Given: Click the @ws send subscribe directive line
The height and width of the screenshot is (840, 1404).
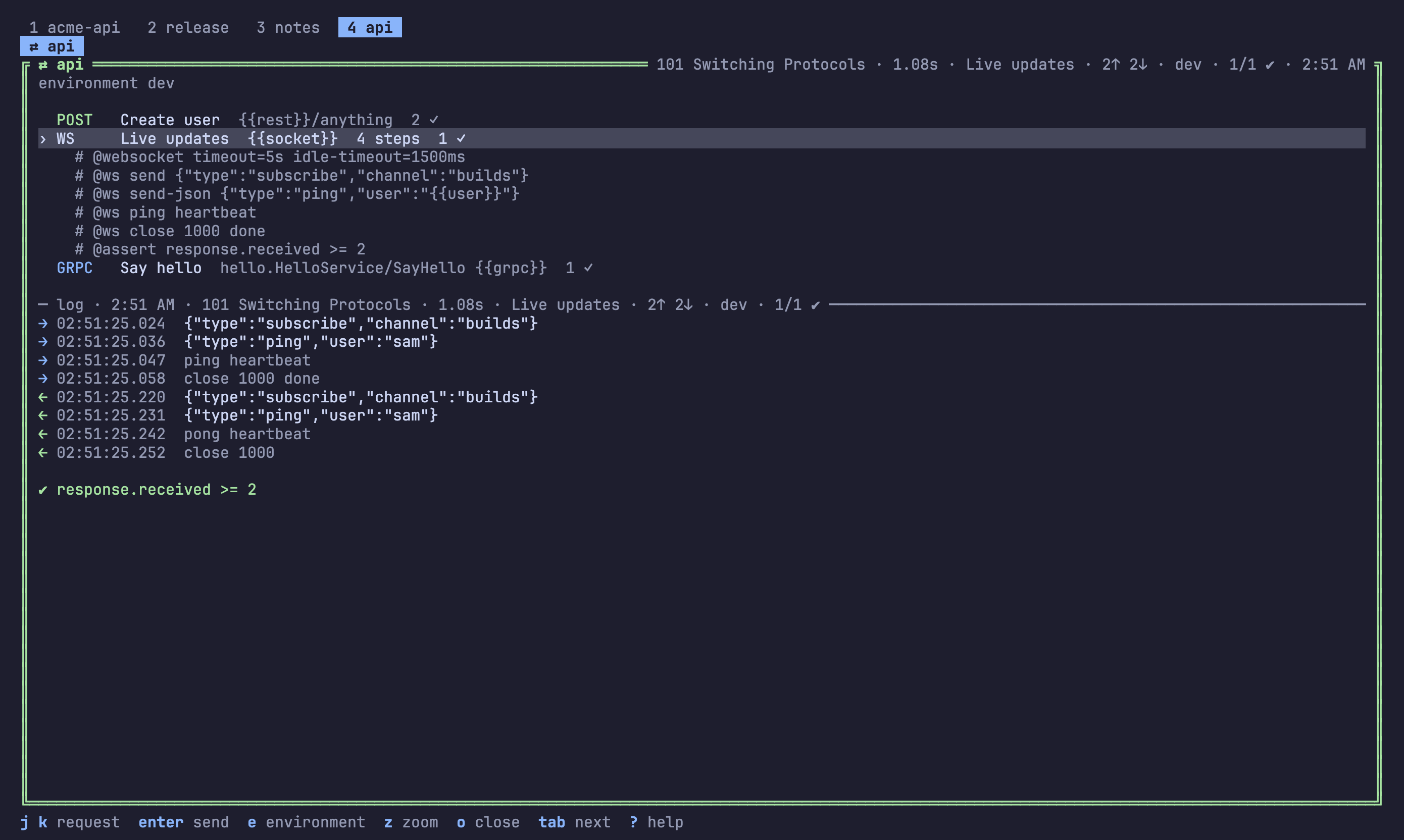Looking at the screenshot, I should [x=302, y=176].
